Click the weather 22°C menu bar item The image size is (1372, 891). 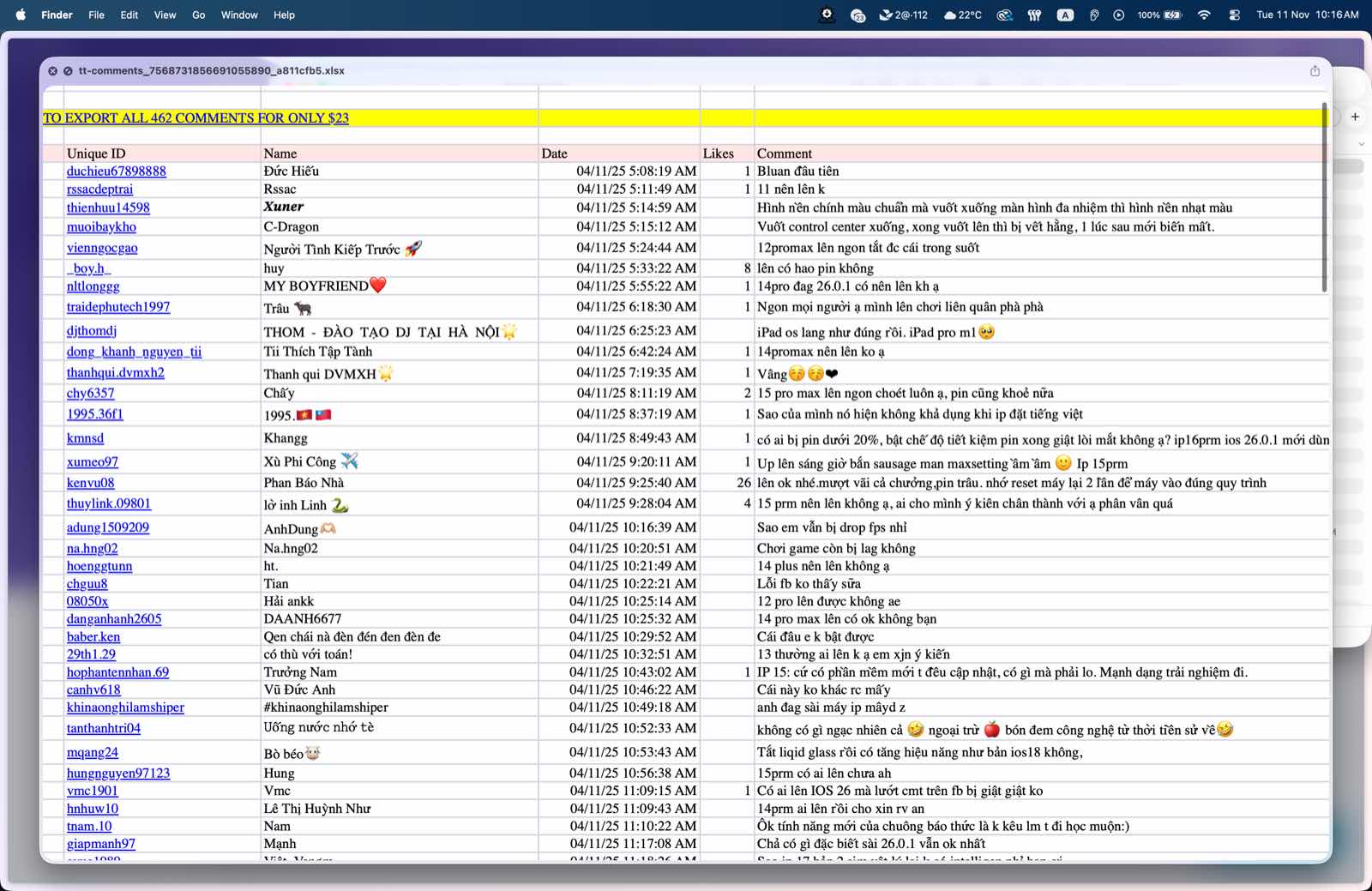(962, 15)
